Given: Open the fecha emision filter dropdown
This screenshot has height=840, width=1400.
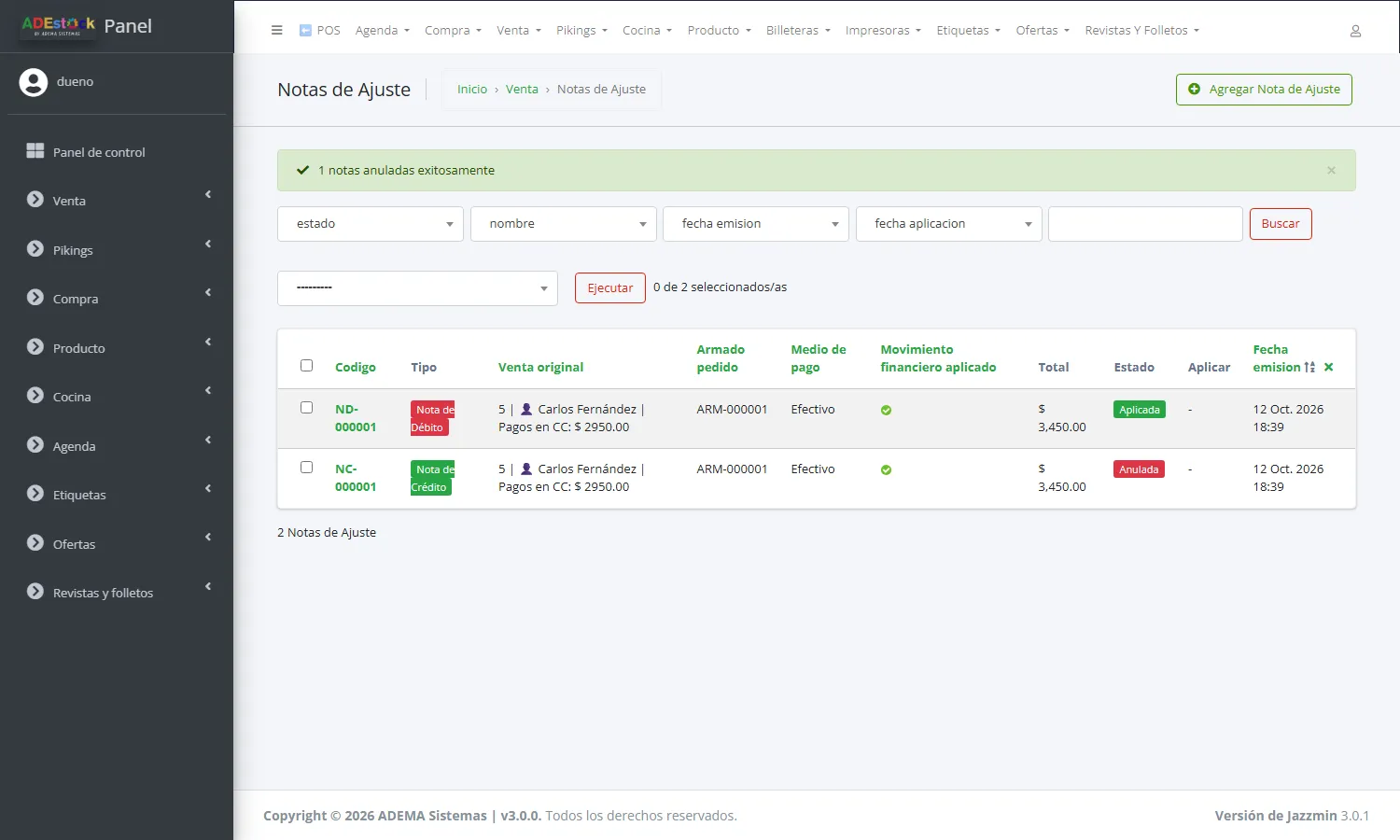Looking at the screenshot, I should coord(756,224).
